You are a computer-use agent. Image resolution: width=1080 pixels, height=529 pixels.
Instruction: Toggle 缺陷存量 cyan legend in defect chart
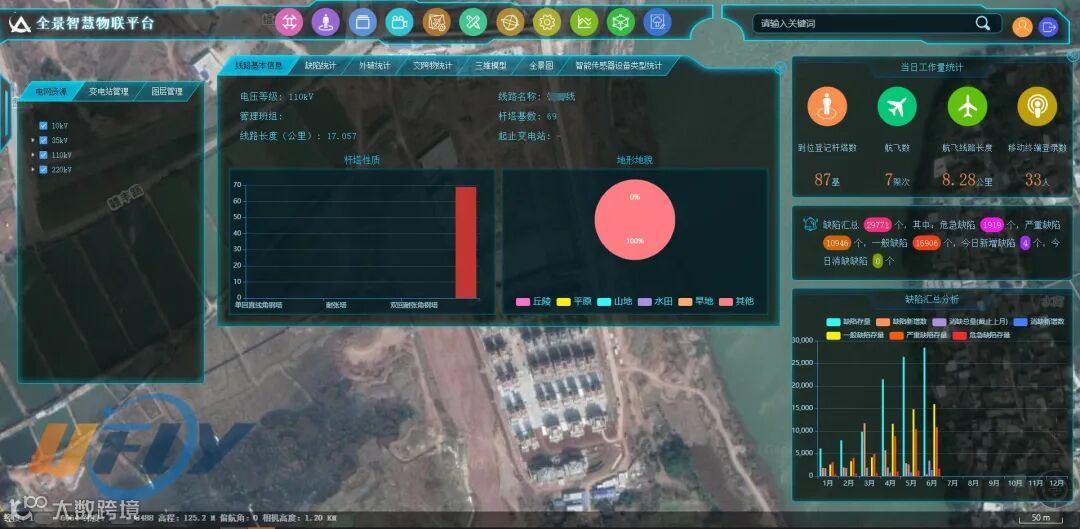[833, 322]
